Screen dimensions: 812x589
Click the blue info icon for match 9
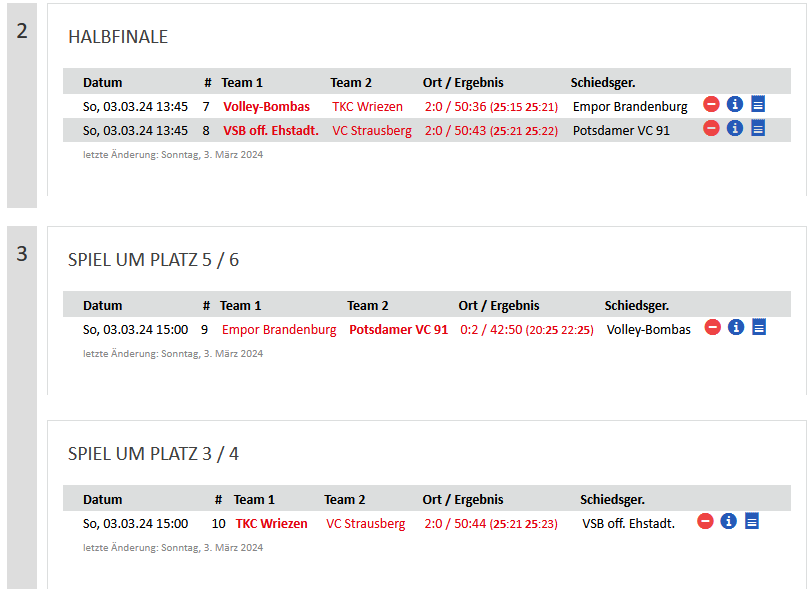coord(736,327)
